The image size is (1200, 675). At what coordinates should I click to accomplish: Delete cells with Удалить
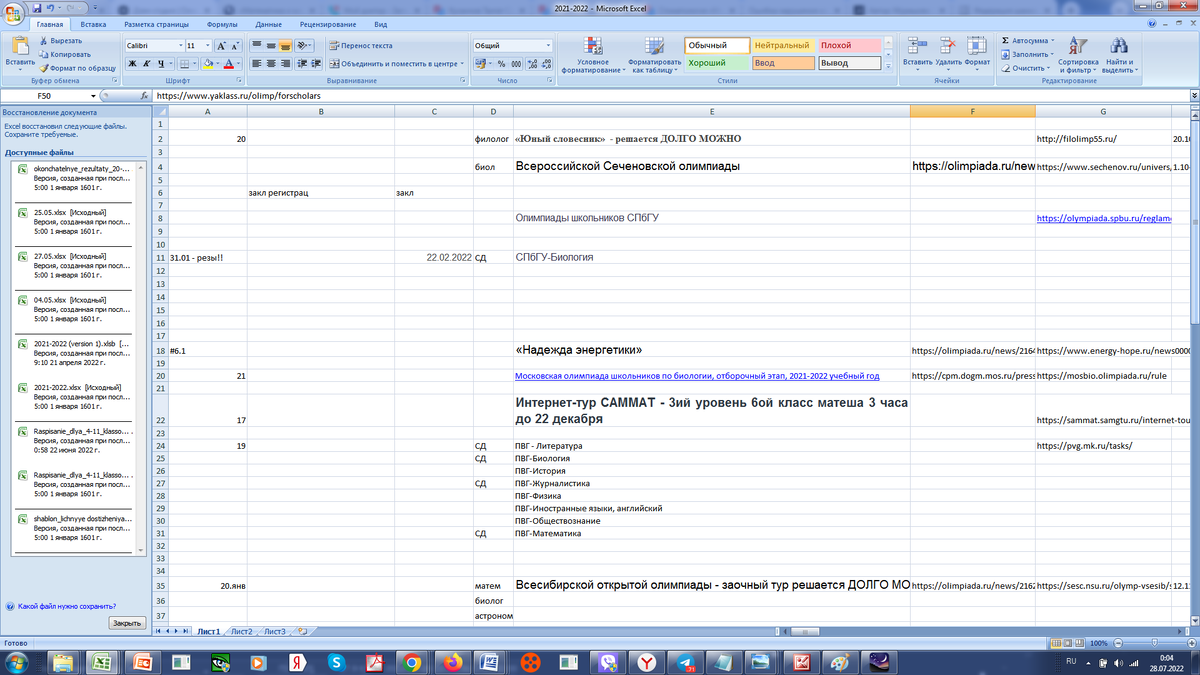coord(948,52)
